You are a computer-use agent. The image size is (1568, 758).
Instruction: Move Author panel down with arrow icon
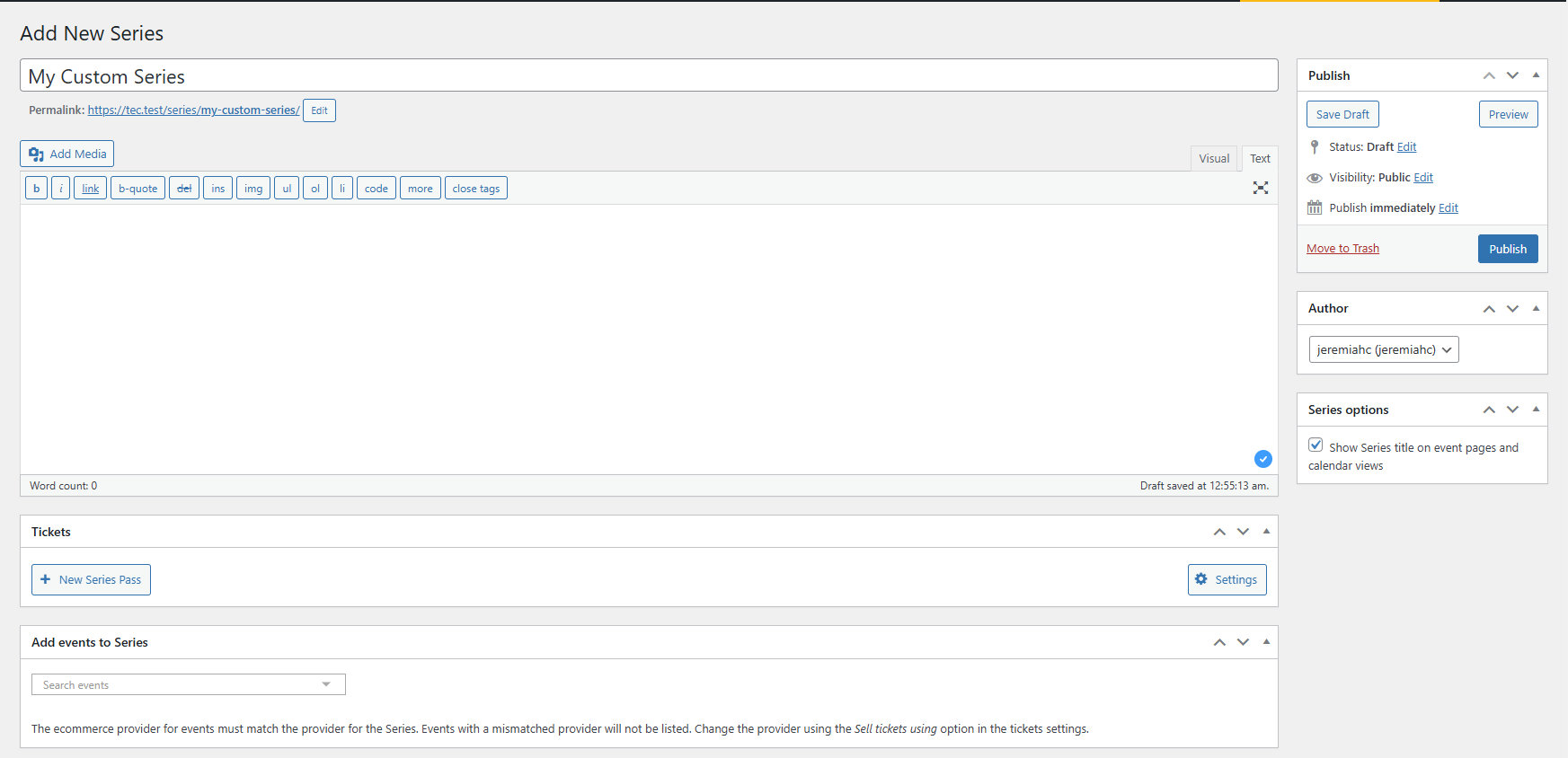click(1512, 308)
